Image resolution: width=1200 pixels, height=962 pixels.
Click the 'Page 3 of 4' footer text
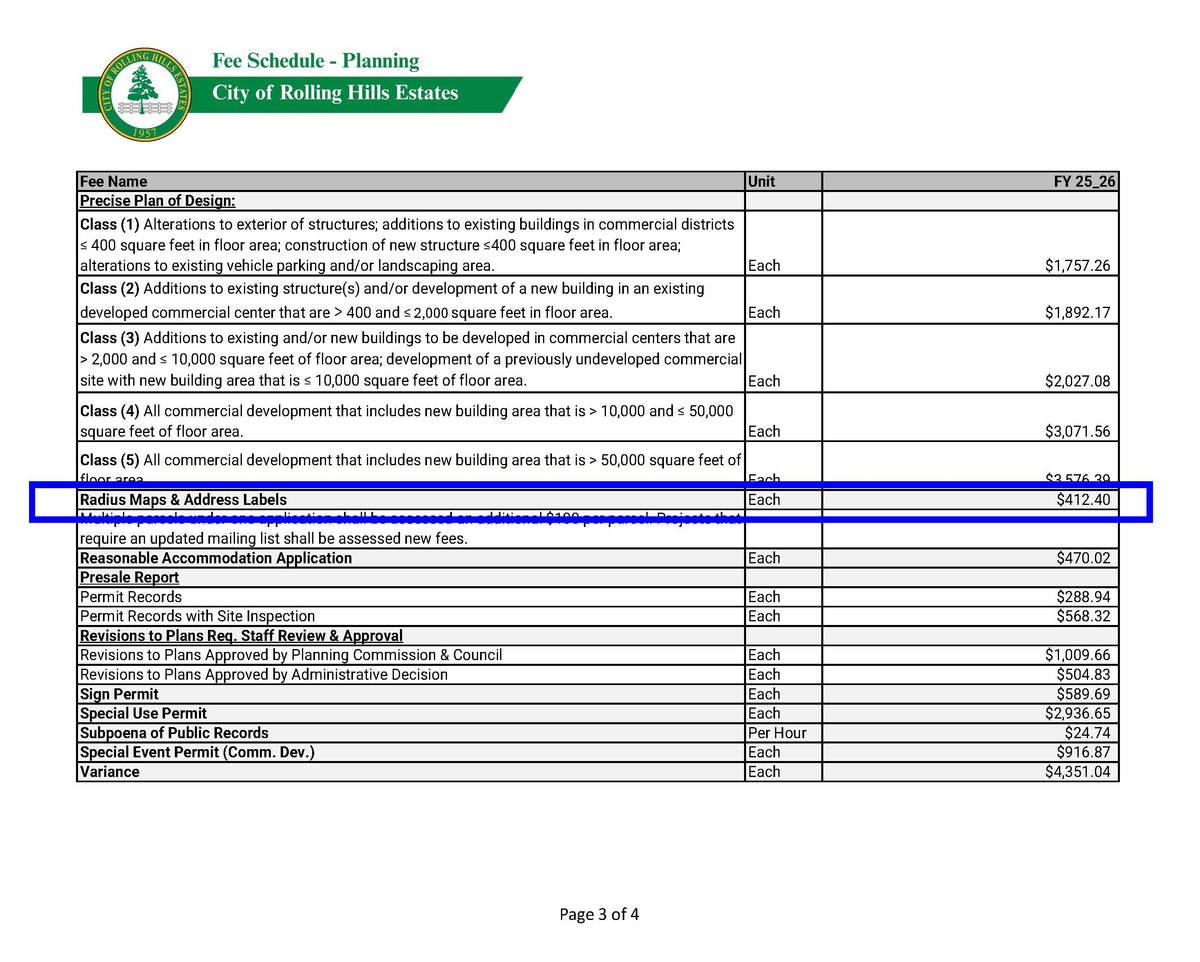(x=599, y=913)
